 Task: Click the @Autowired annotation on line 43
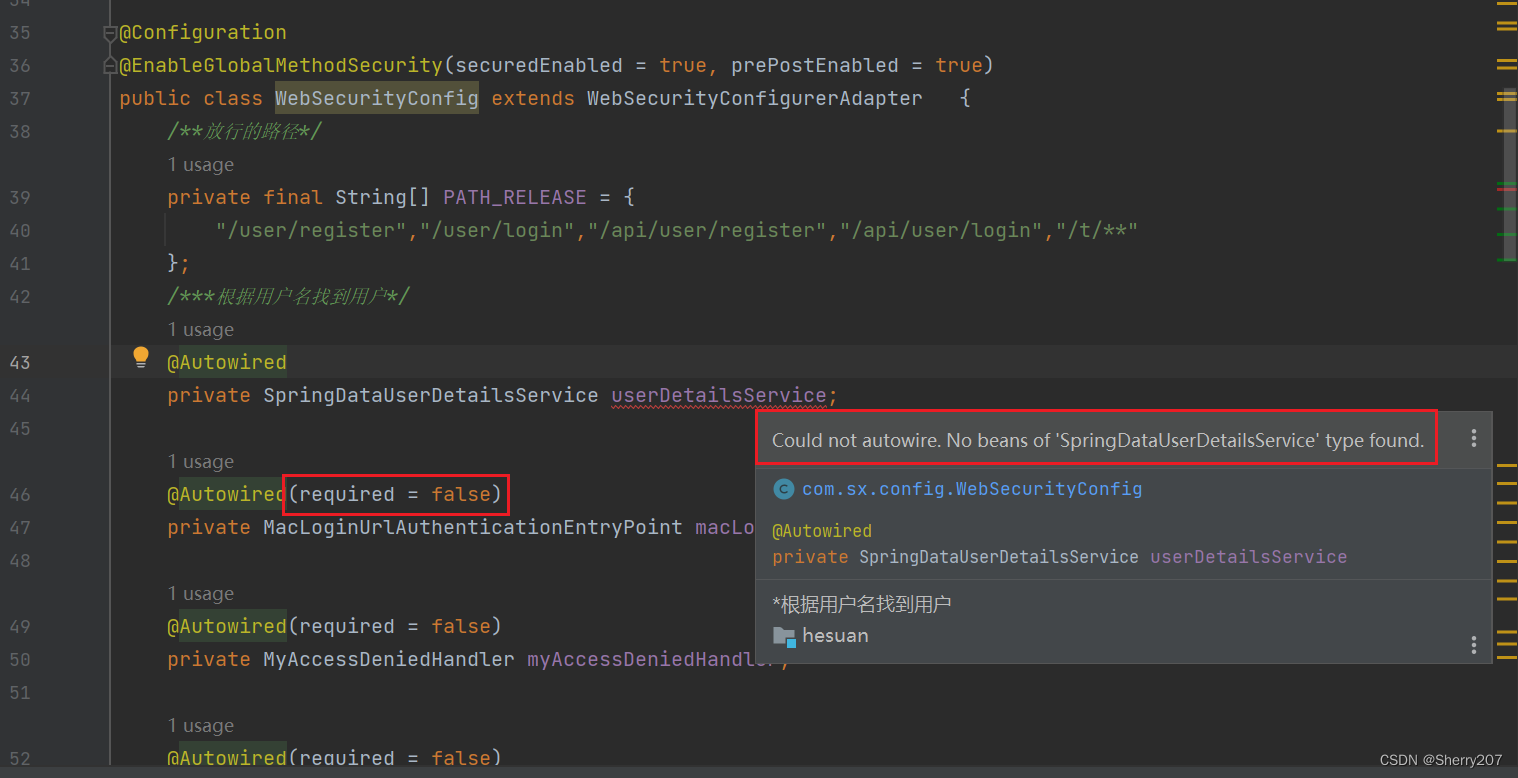(x=227, y=362)
